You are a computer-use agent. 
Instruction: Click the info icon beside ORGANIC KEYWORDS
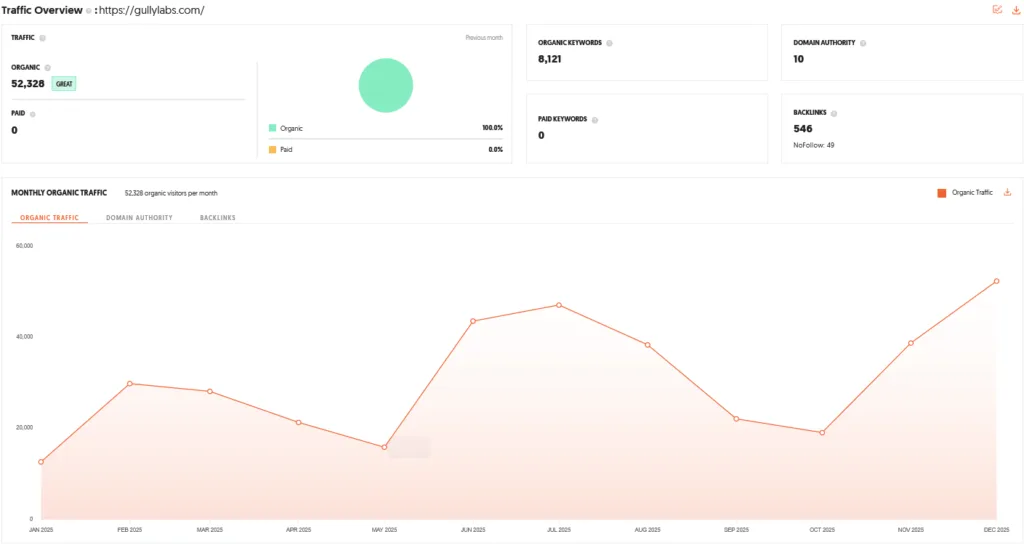(x=609, y=43)
